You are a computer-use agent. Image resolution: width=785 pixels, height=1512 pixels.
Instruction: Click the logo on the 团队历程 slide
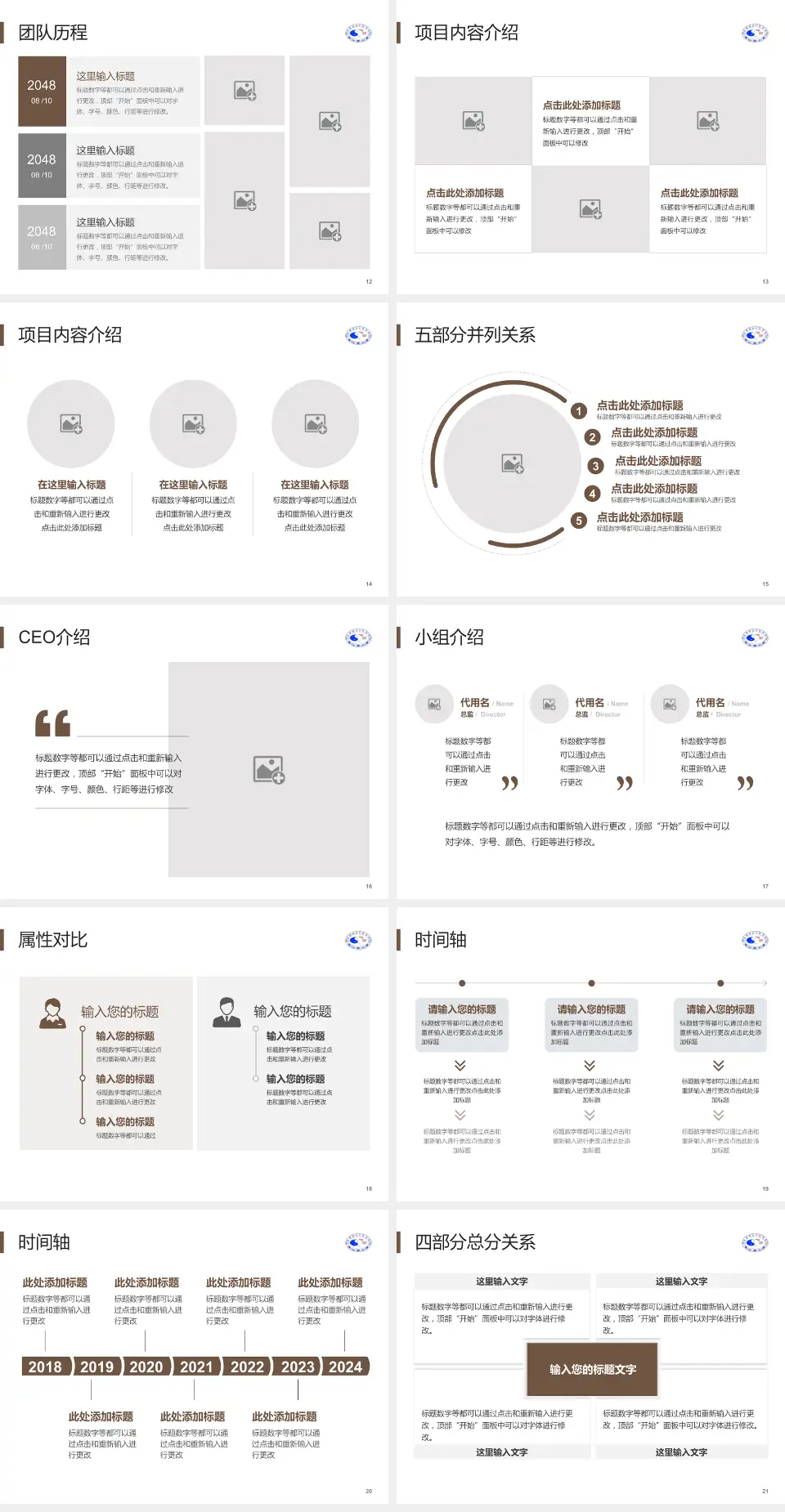tap(358, 34)
